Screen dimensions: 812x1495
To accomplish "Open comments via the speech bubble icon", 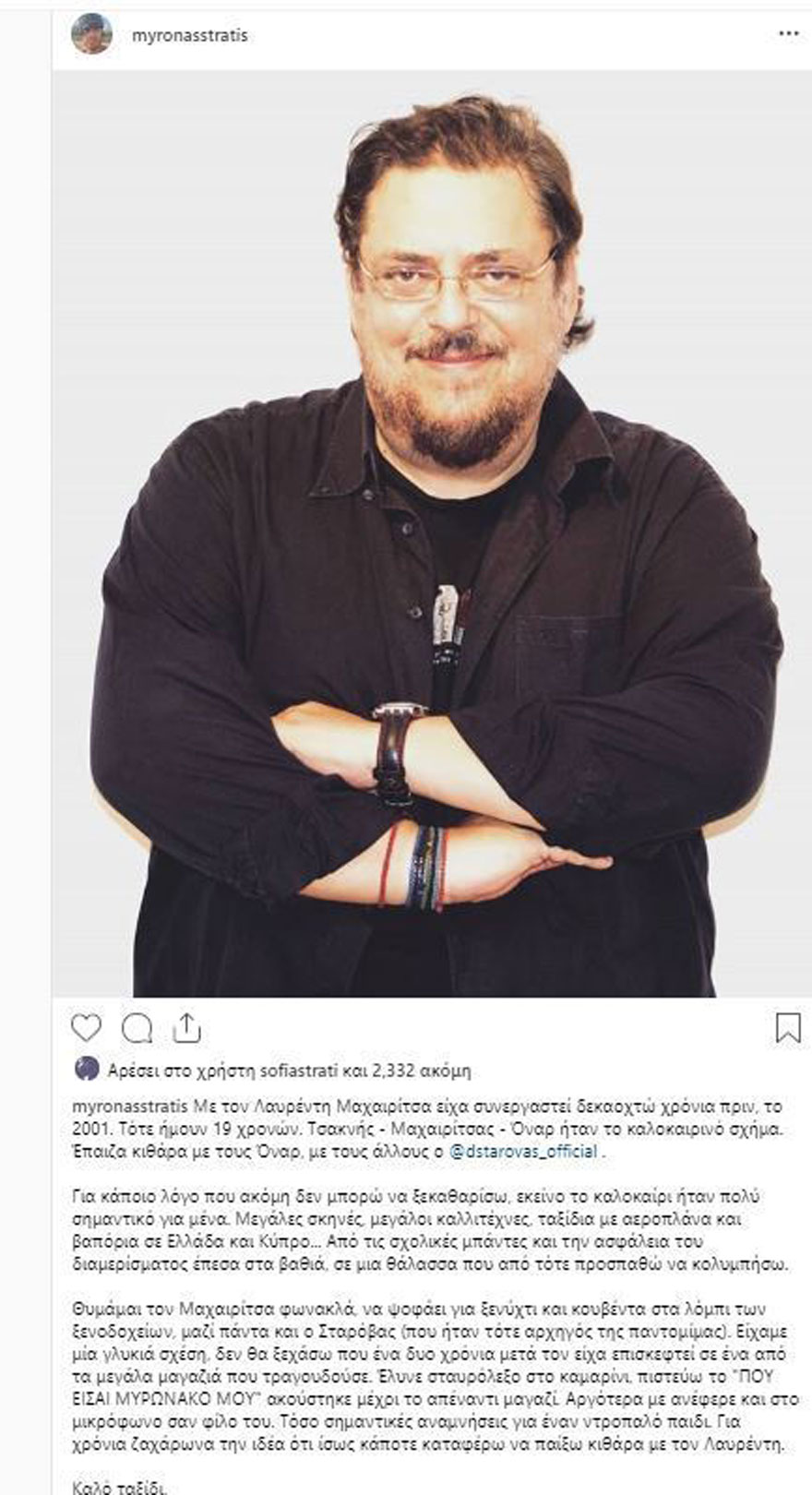I will 137,1027.
